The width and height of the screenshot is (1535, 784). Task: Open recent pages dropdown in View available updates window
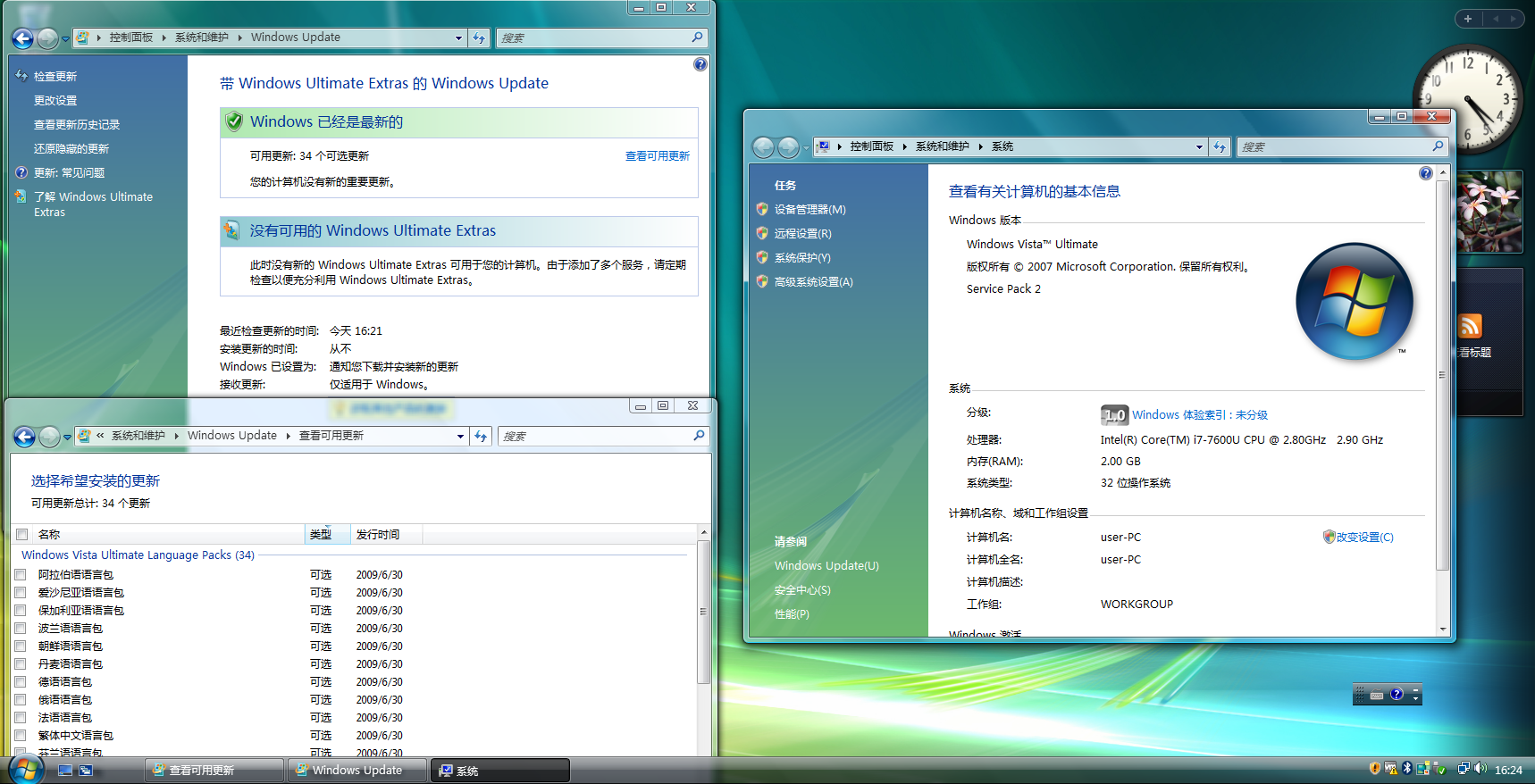tap(67, 438)
